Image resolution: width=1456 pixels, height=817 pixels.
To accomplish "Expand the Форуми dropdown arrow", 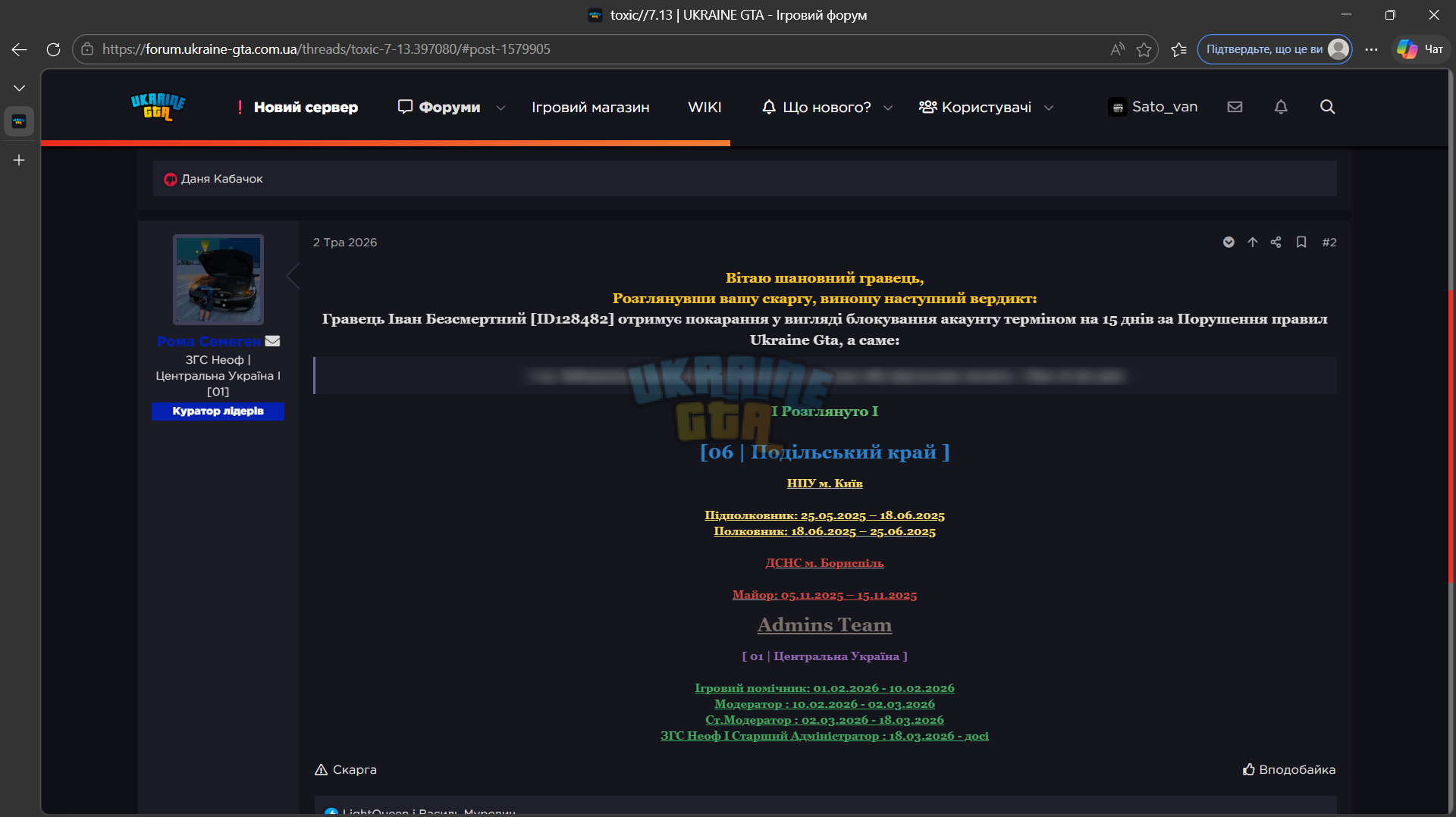I will coord(500,108).
